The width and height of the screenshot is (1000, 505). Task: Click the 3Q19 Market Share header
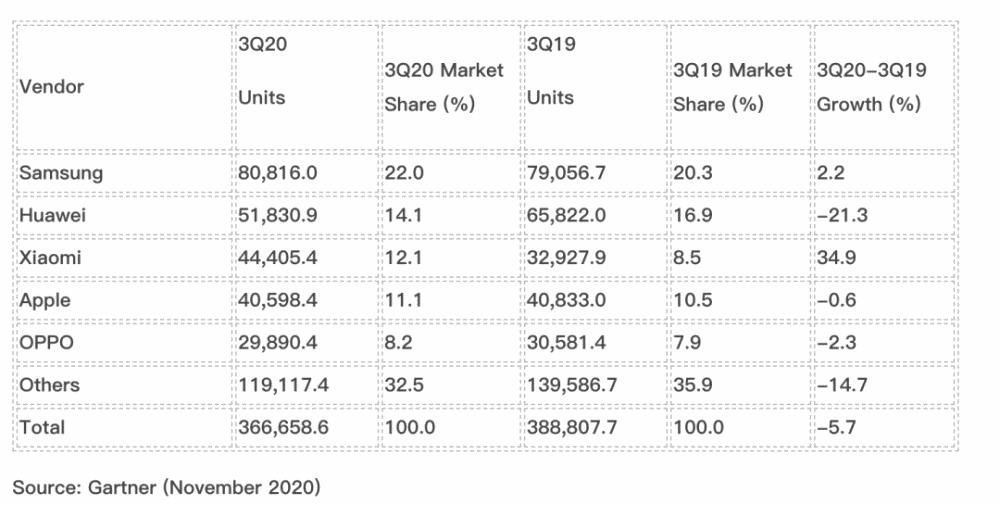pyautogui.click(x=732, y=87)
